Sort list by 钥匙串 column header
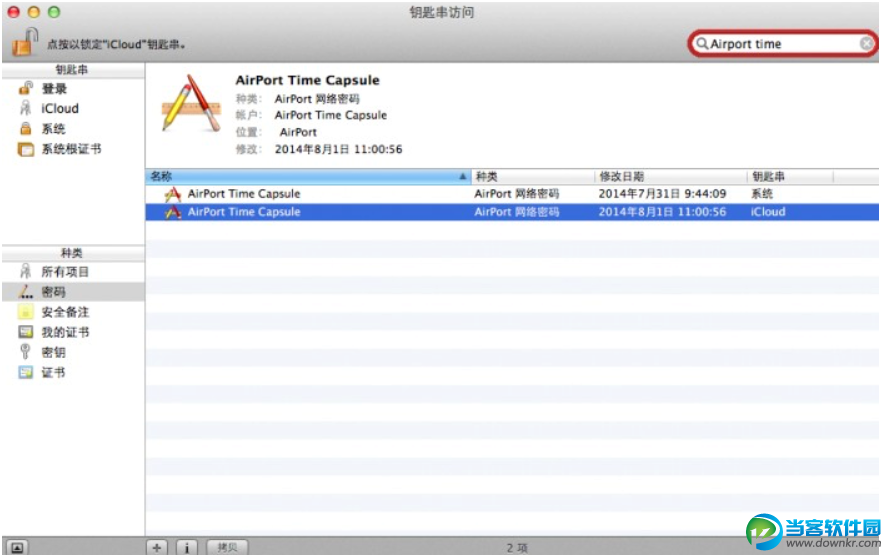 coord(790,177)
